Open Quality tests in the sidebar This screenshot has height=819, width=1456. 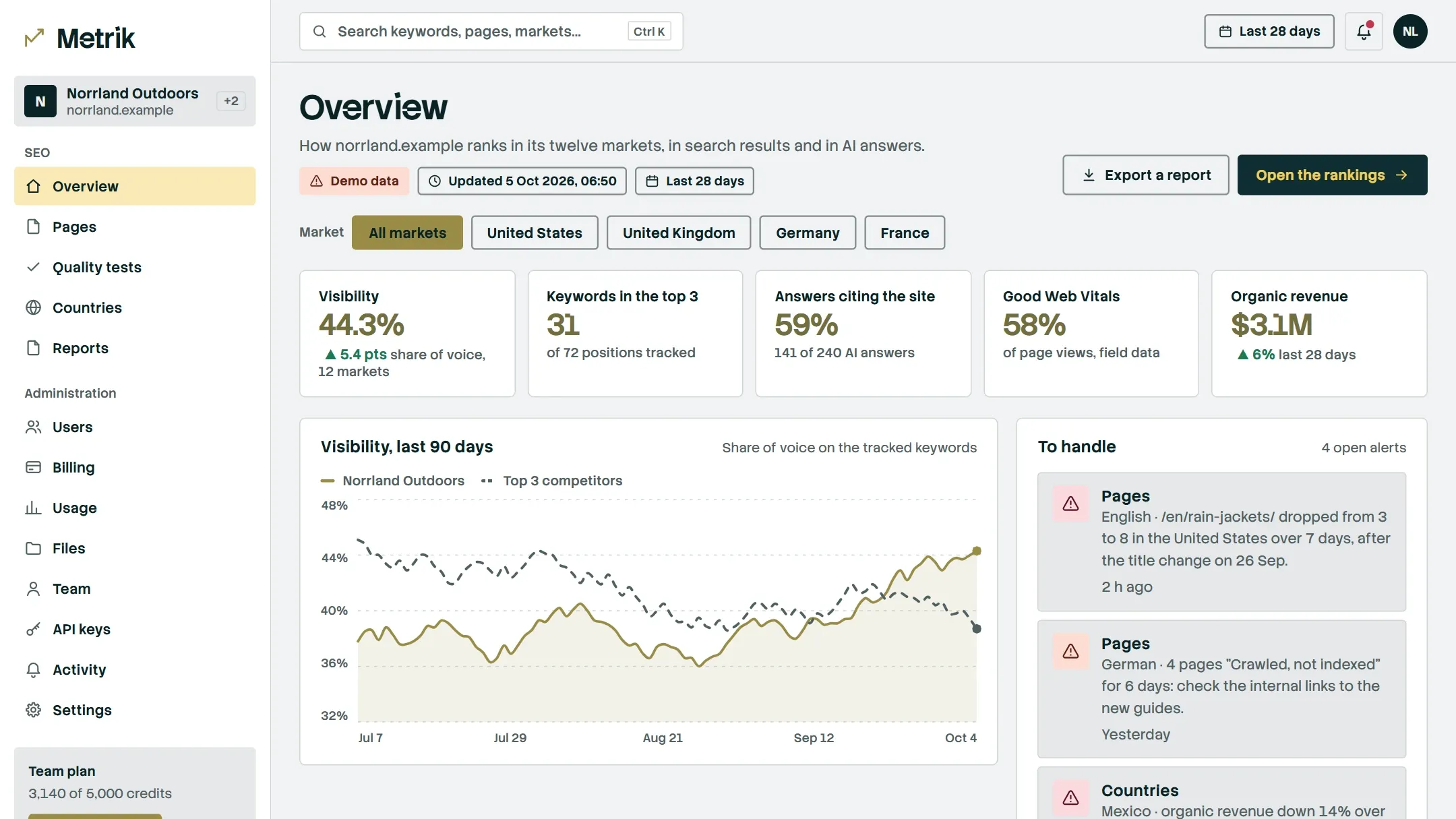[x=135, y=267]
